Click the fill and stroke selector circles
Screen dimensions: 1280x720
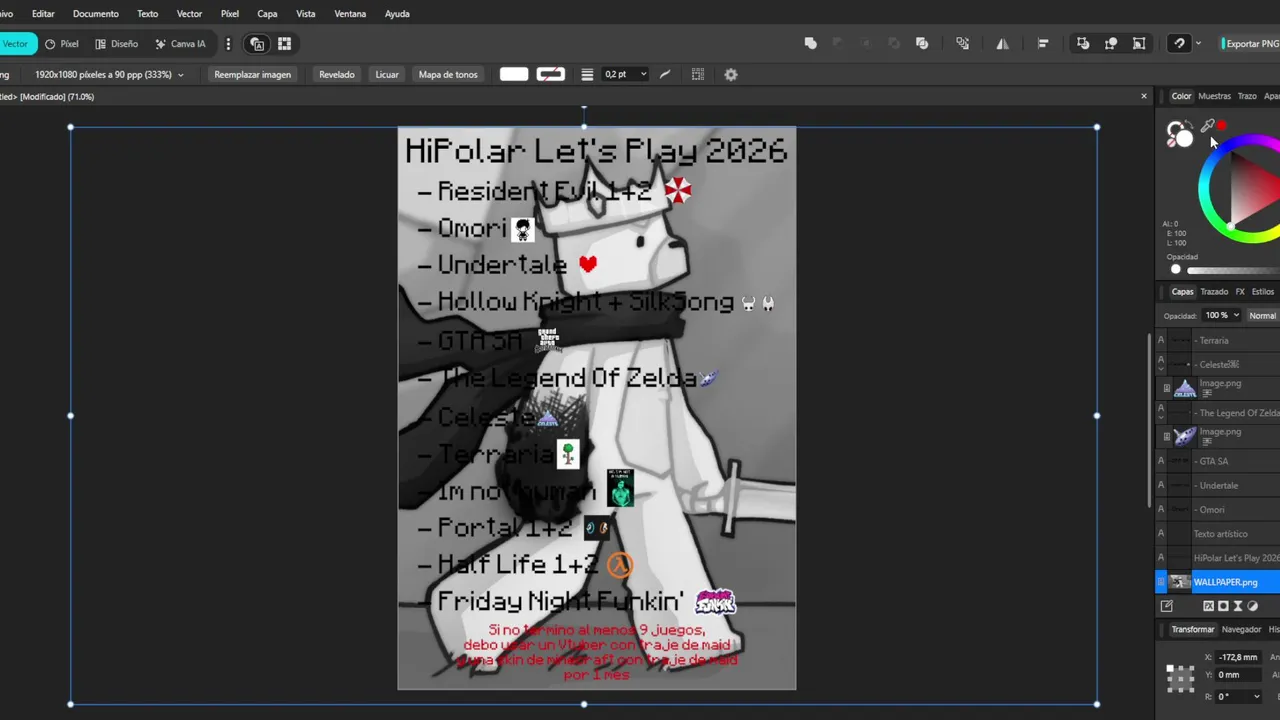click(1179, 134)
